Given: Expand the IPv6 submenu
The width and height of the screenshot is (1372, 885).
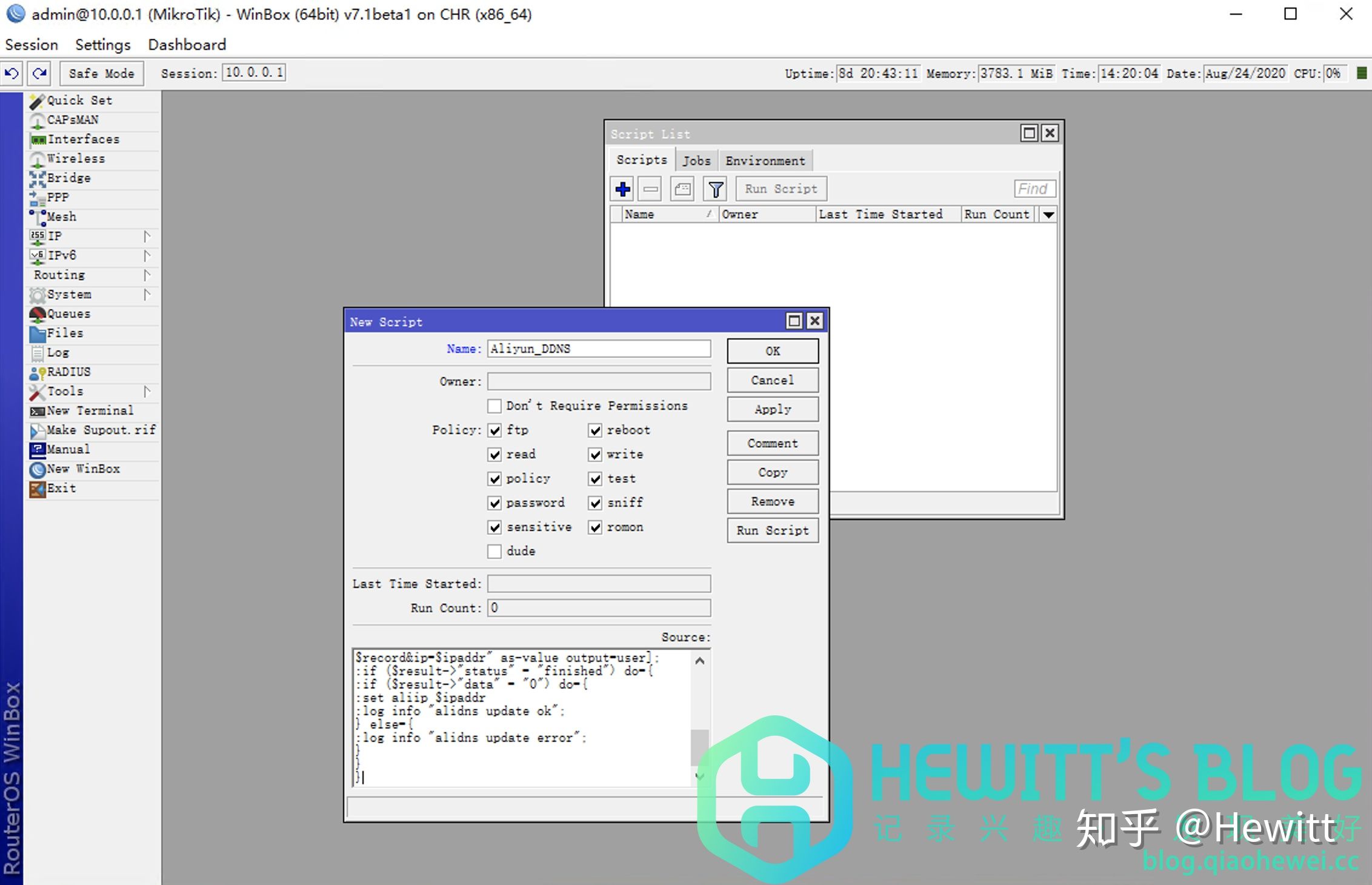Looking at the screenshot, I should (x=147, y=256).
